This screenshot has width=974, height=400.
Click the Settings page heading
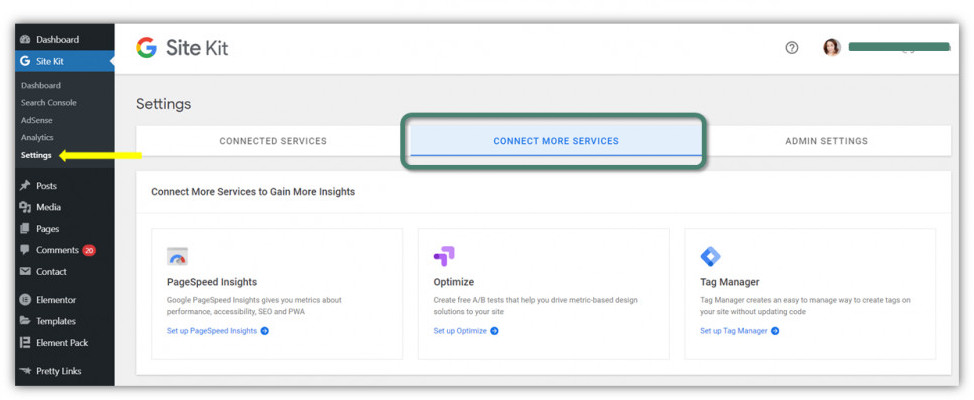click(163, 104)
